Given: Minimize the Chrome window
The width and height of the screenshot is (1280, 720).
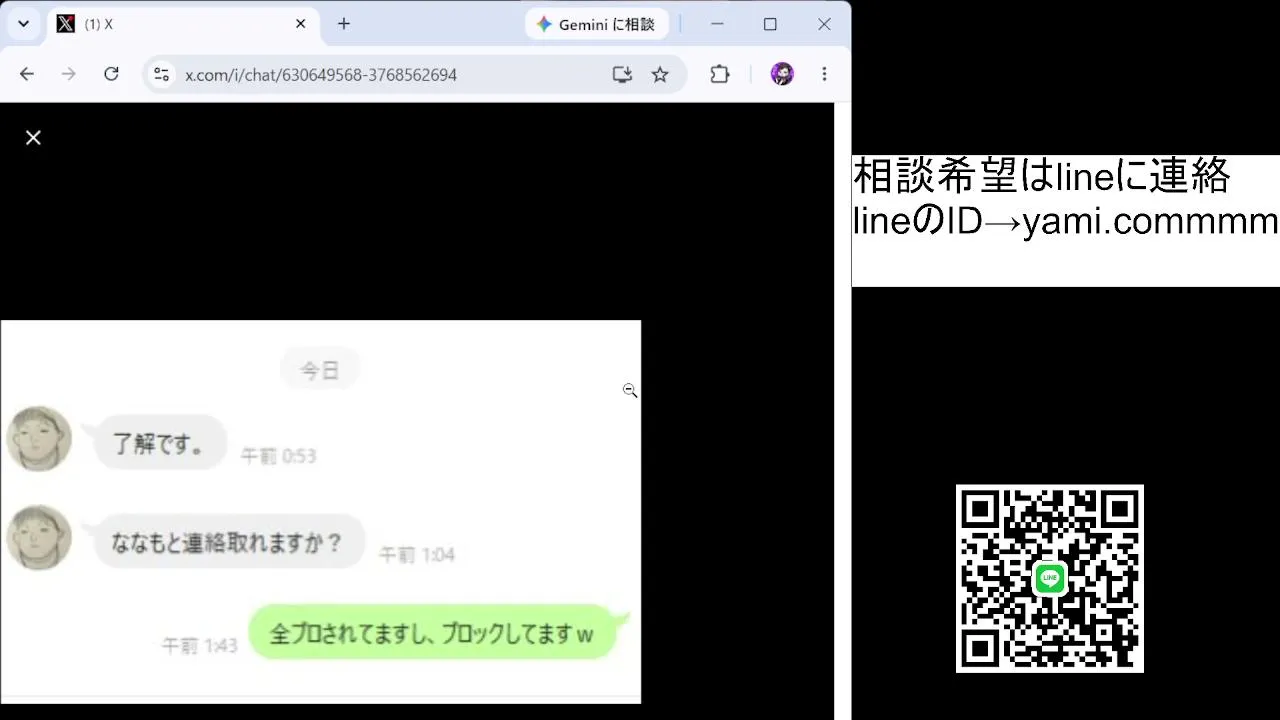Looking at the screenshot, I should click(x=717, y=24).
